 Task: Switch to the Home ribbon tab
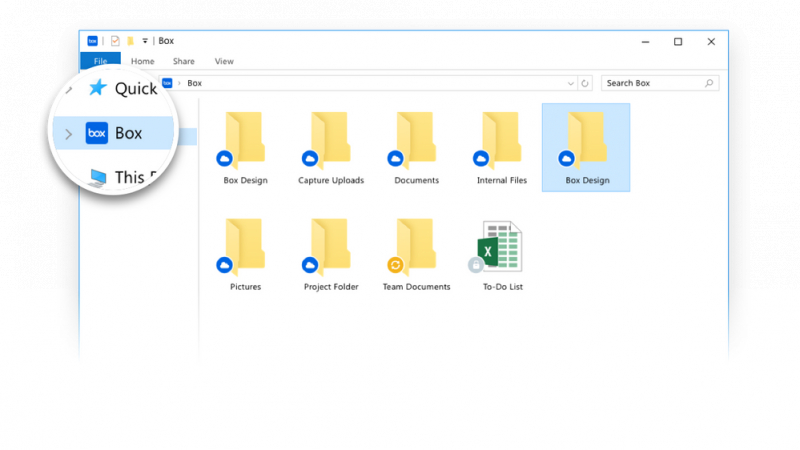coord(142,61)
